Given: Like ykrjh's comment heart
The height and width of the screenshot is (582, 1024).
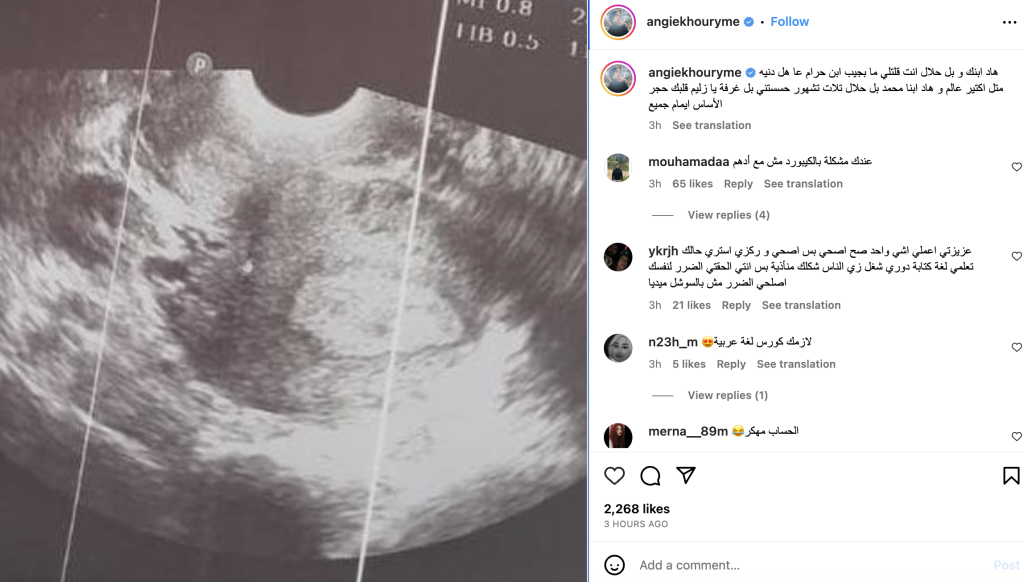Looking at the screenshot, I should pyautogui.click(x=1016, y=256).
